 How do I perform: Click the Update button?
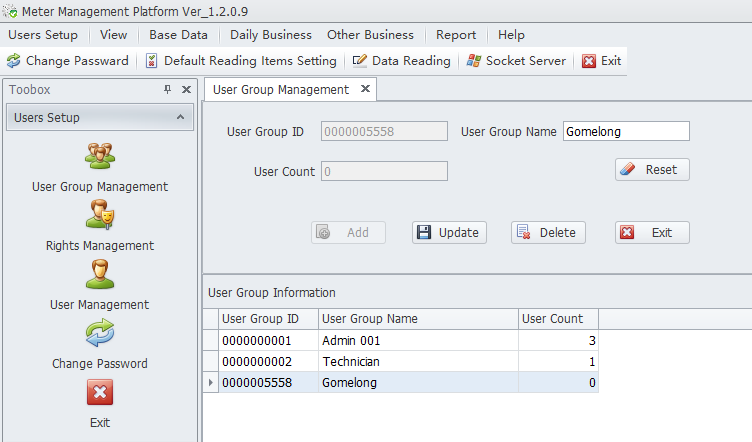[x=449, y=233]
